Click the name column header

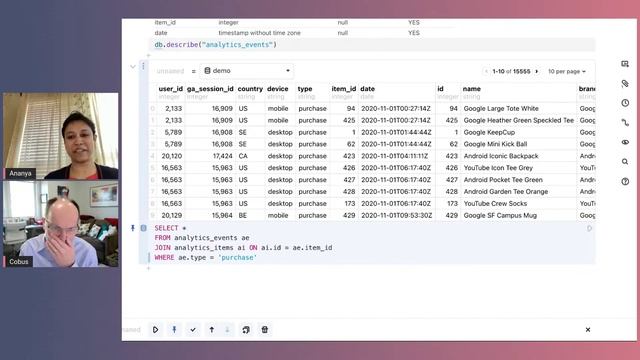click(x=471, y=89)
